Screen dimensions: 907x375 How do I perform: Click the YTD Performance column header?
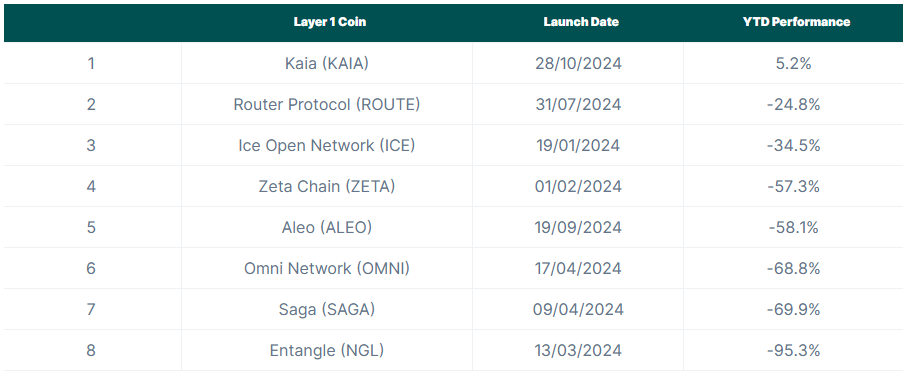pyautogui.click(x=797, y=22)
